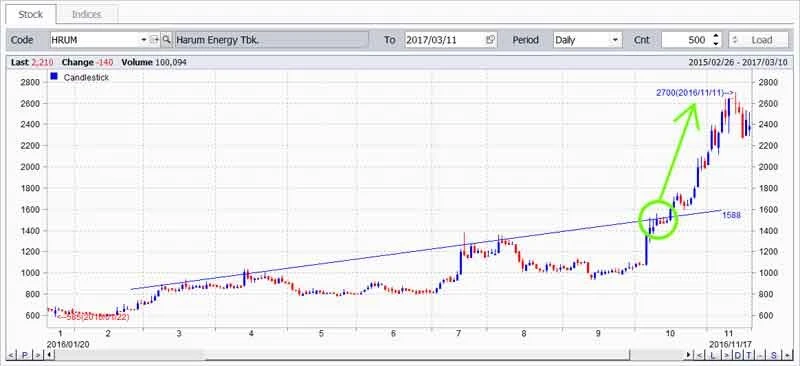Increase Cnt value with up arrow
This screenshot has height=366, width=800.
(716, 36)
